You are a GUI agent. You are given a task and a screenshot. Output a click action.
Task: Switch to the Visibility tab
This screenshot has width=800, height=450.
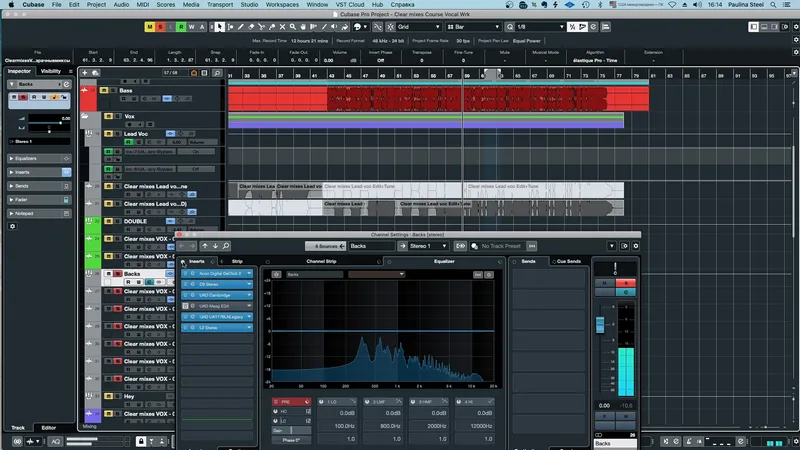(x=51, y=71)
